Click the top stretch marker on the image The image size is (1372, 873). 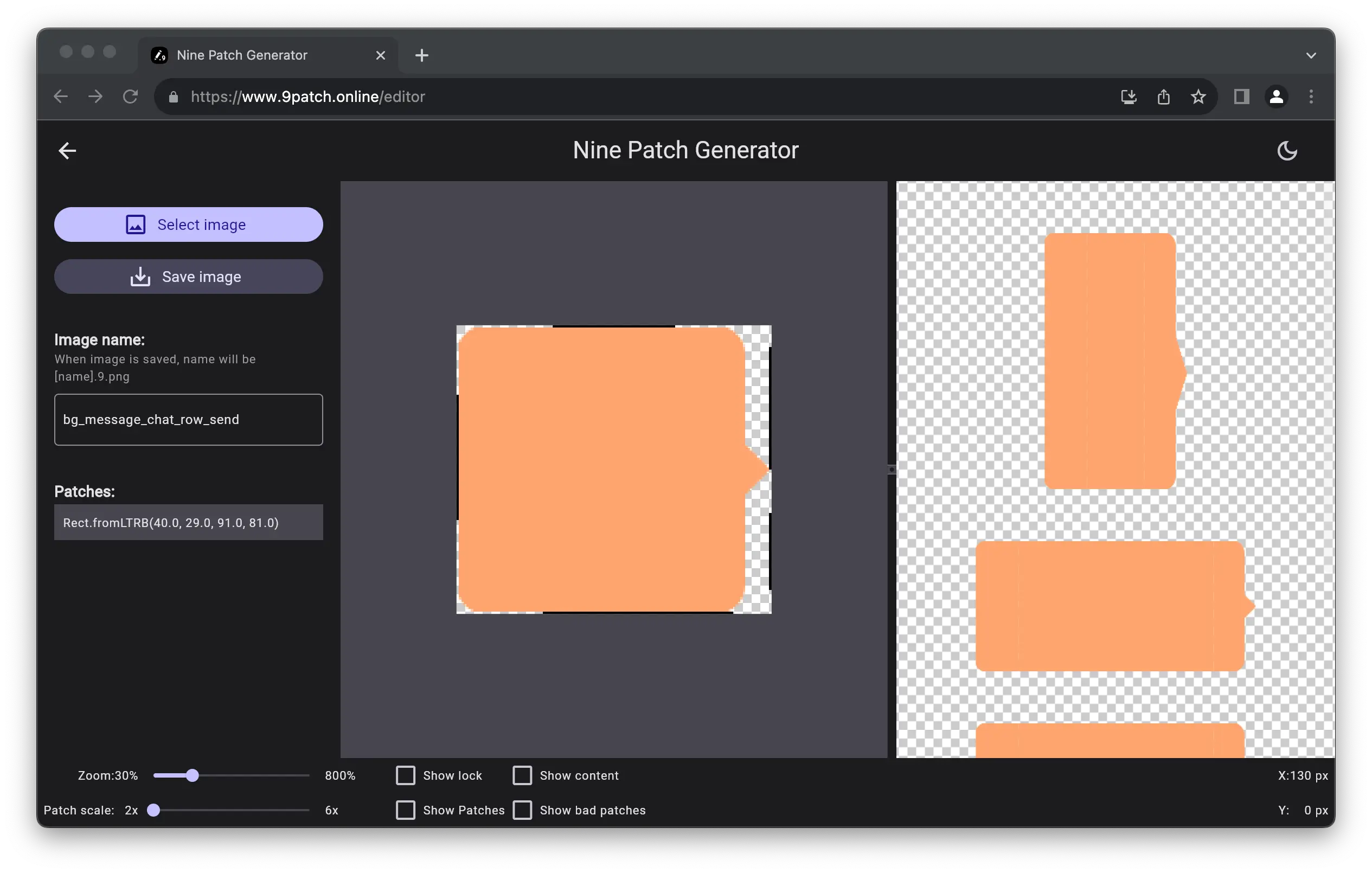614,326
